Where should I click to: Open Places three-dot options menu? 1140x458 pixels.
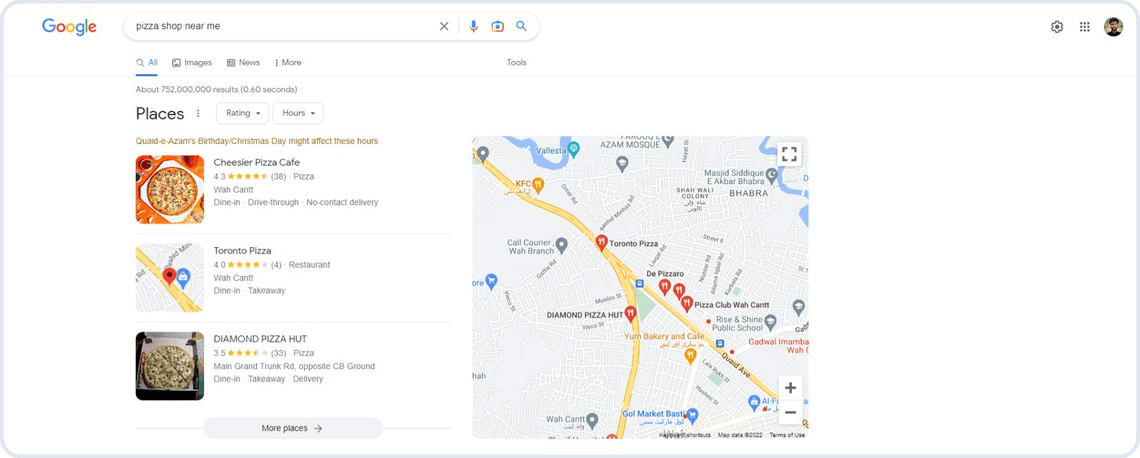click(x=198, y=114)
